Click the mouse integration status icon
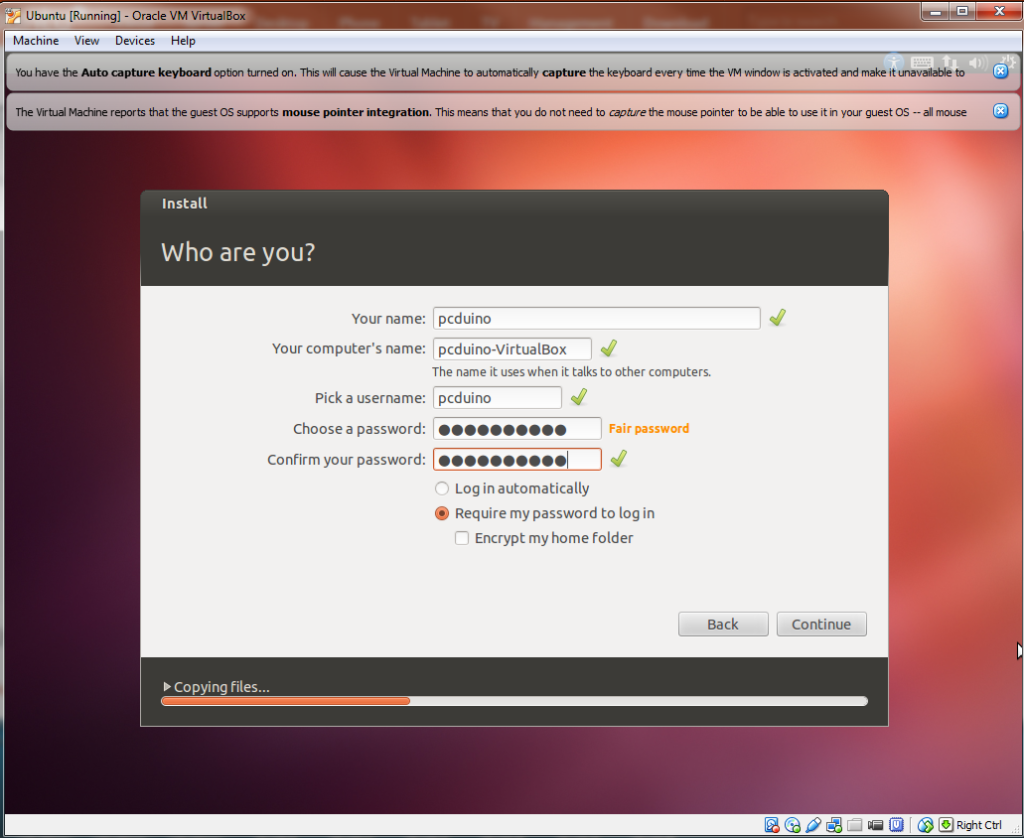Viewport: 1024px width, 838px height. (x=925, y=825)
